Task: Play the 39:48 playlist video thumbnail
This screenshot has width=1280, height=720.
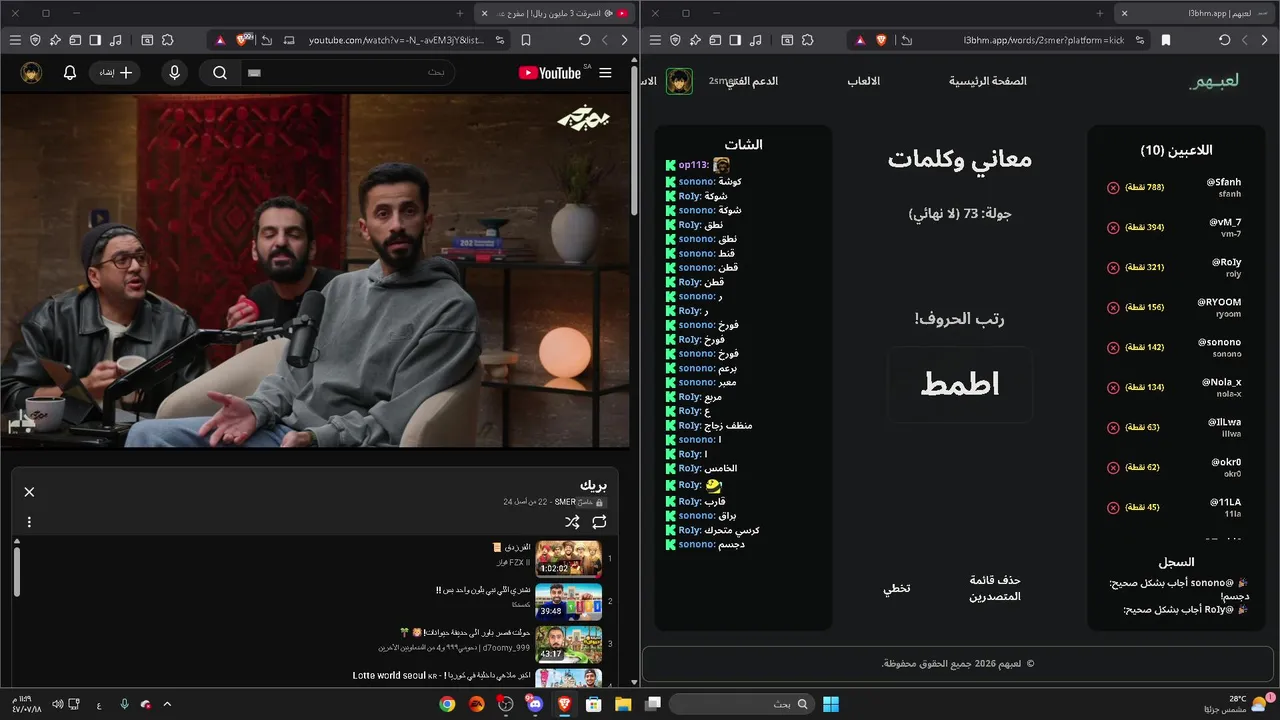Action: pos(569,602)
